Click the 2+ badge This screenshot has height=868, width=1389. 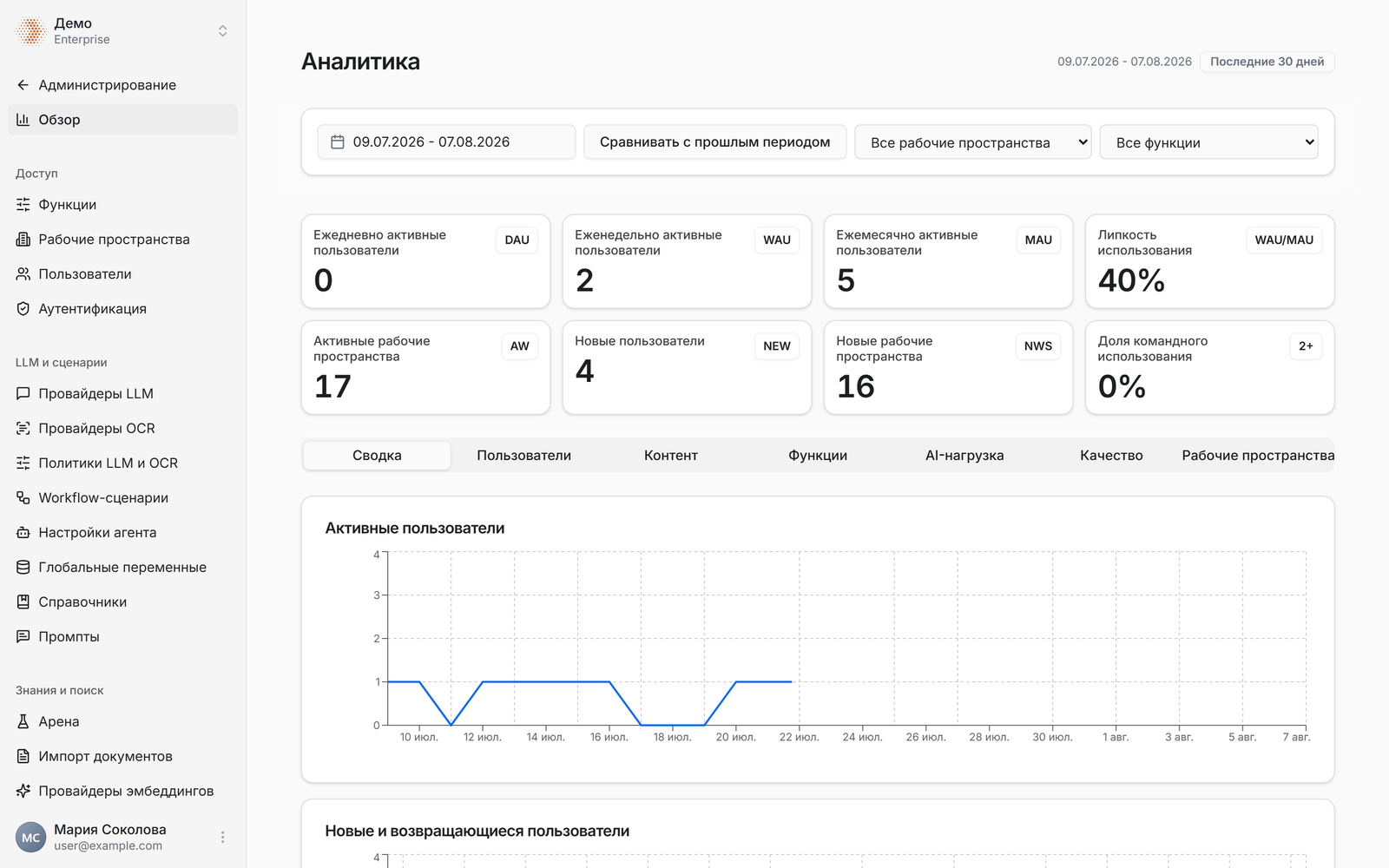click(x=1306, y=346)
